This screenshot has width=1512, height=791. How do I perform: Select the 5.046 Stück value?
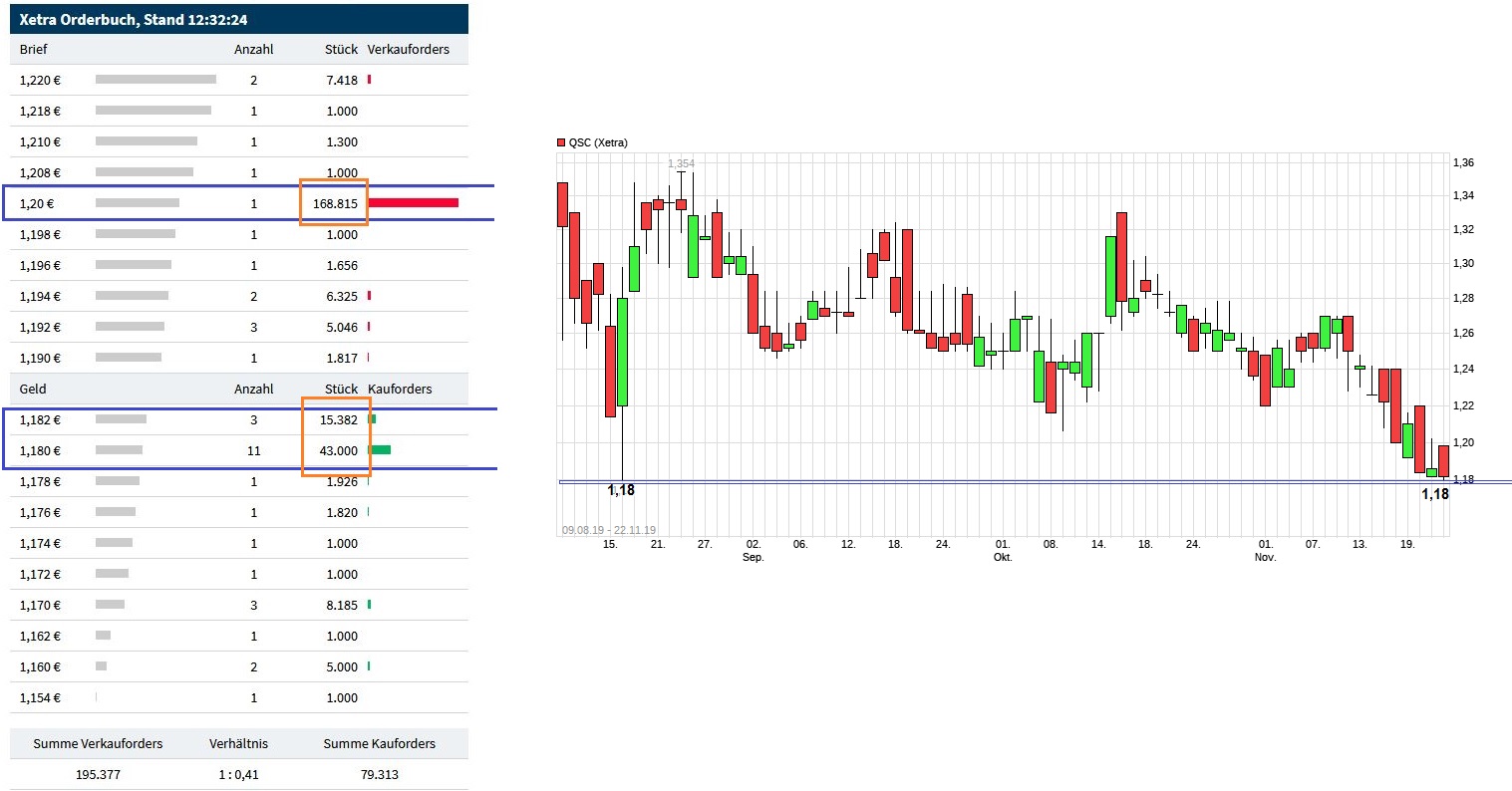click(x=342, y=327)
